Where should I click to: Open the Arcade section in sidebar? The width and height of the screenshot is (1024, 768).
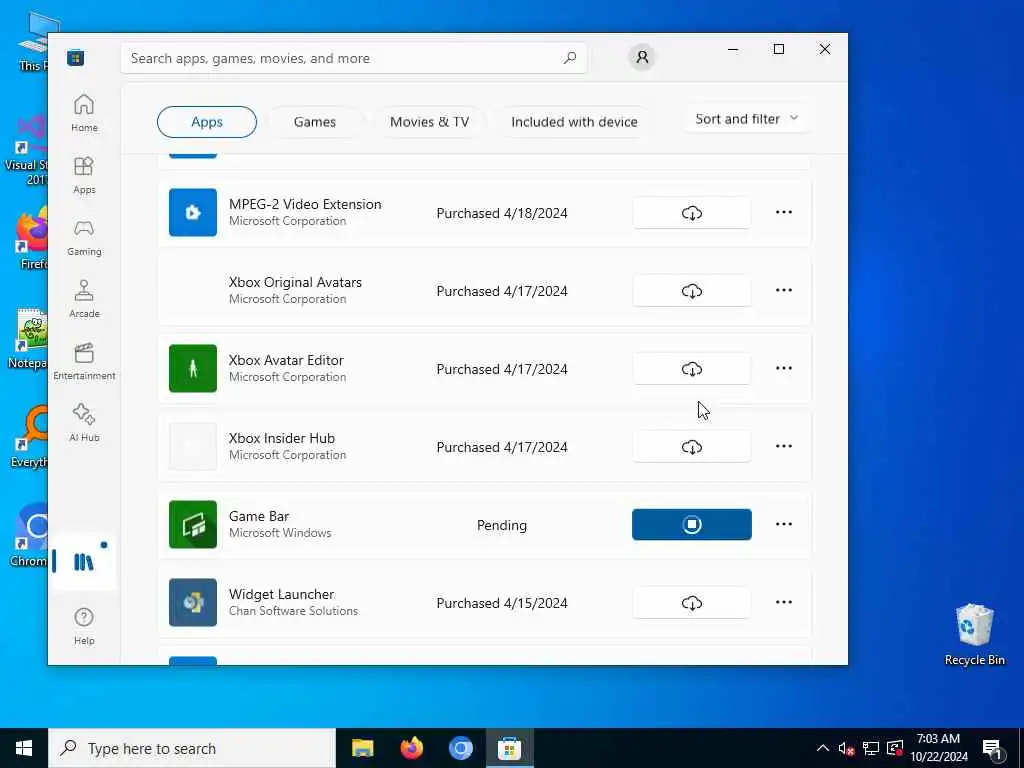(x=84, y=299)
